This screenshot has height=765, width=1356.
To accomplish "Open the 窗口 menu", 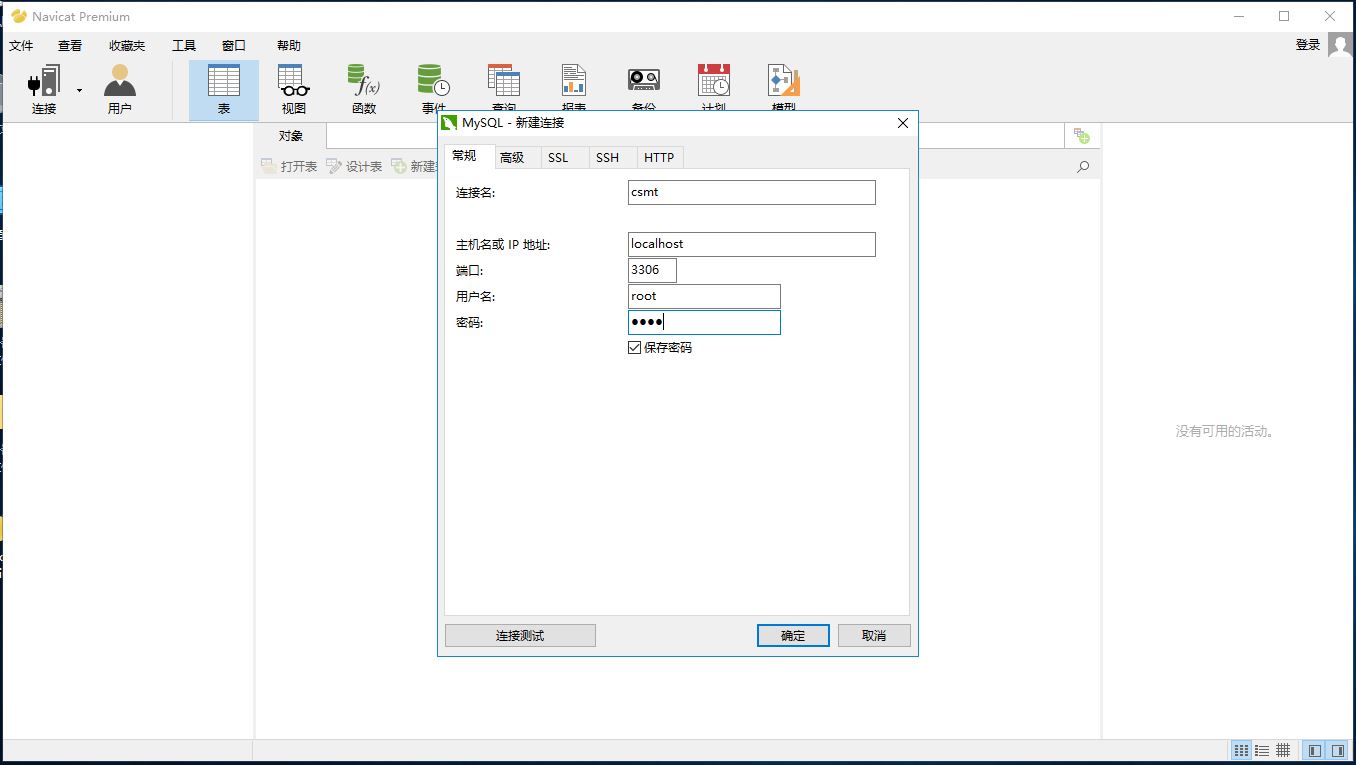I will pos(234,46).
